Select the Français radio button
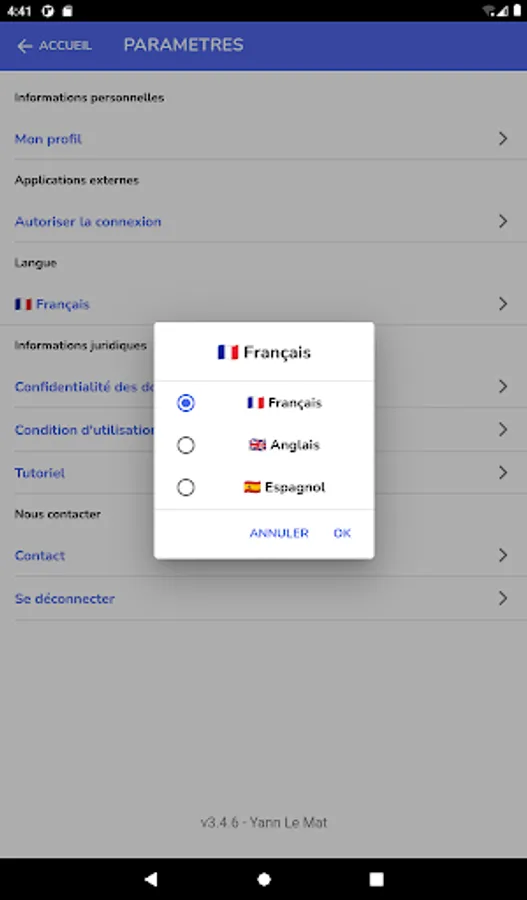Screen dimensions: 527x900 click(185, 403)
